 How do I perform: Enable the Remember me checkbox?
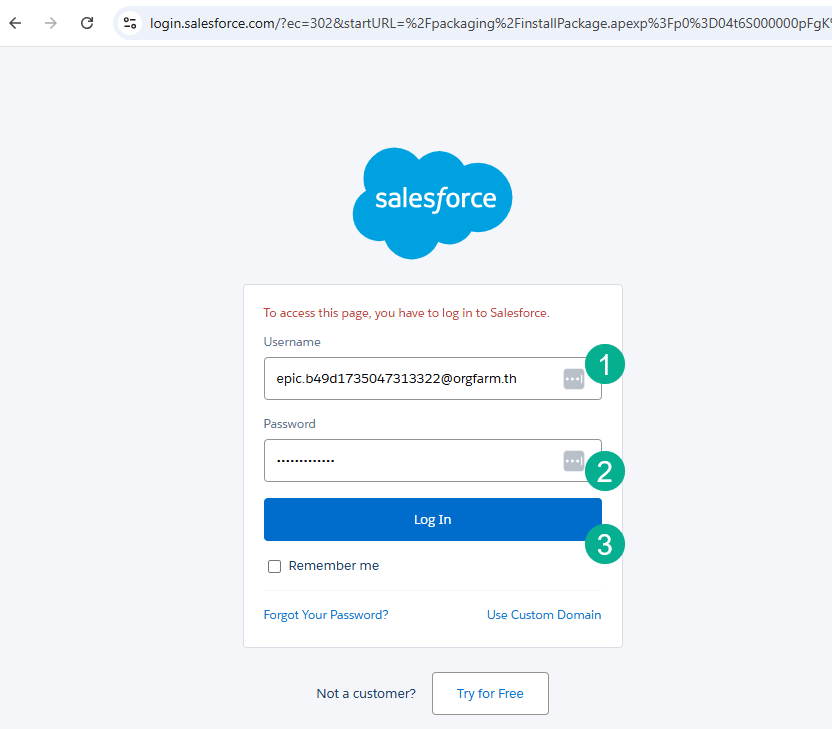pyautogui.click(x=274, y=567)
